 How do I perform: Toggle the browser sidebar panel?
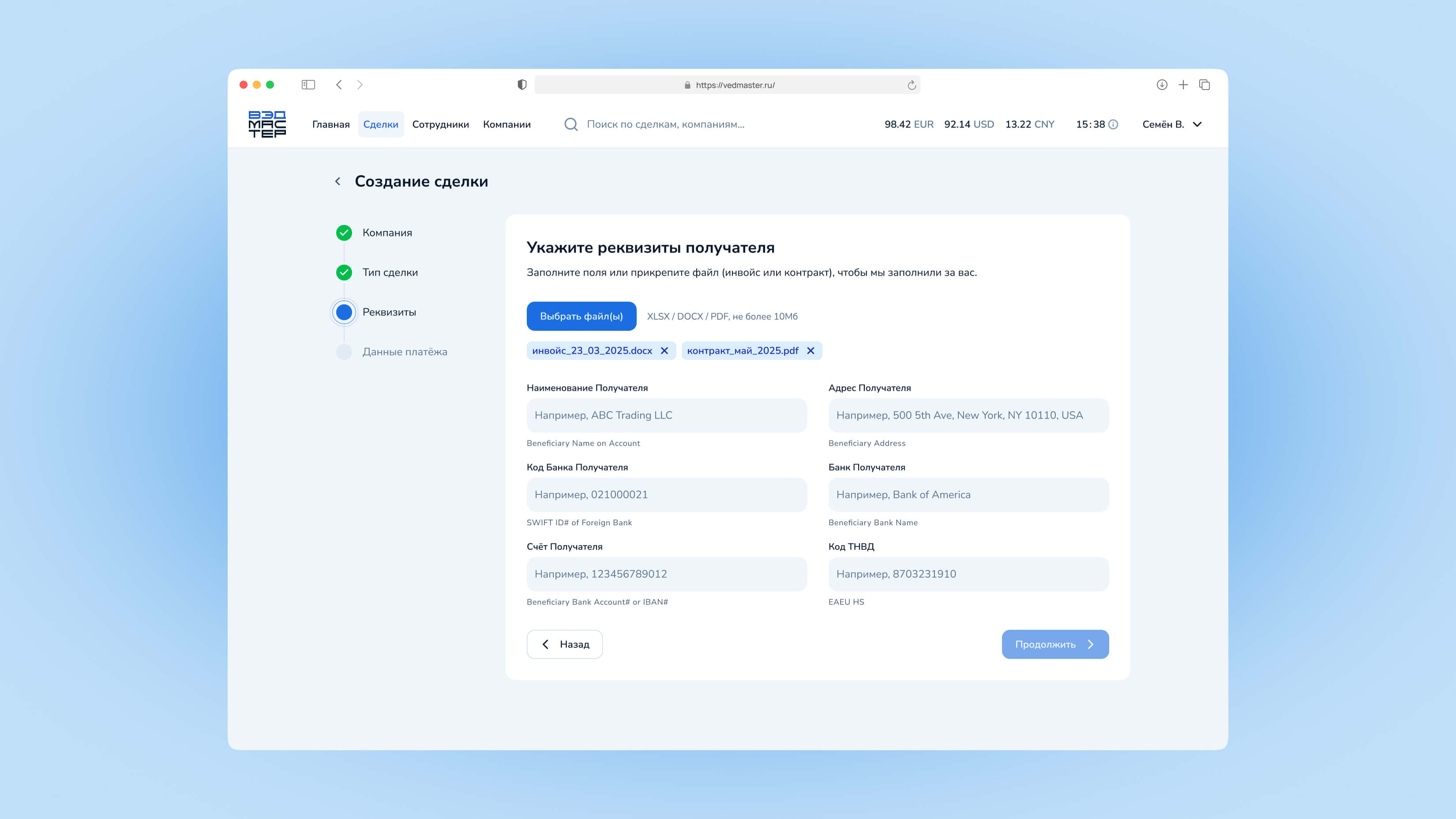308,85
